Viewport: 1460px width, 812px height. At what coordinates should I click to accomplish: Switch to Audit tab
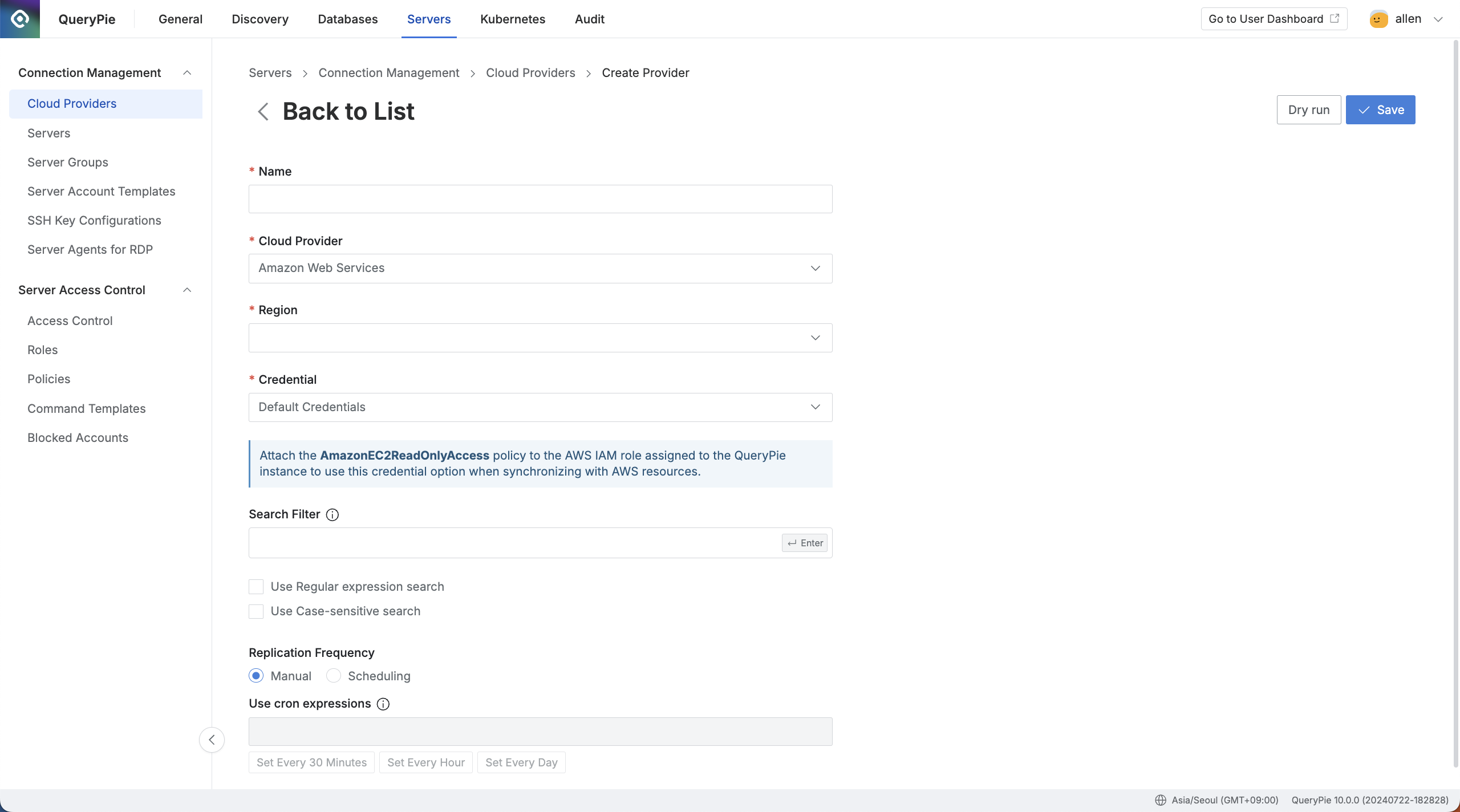tap(590, 19)
